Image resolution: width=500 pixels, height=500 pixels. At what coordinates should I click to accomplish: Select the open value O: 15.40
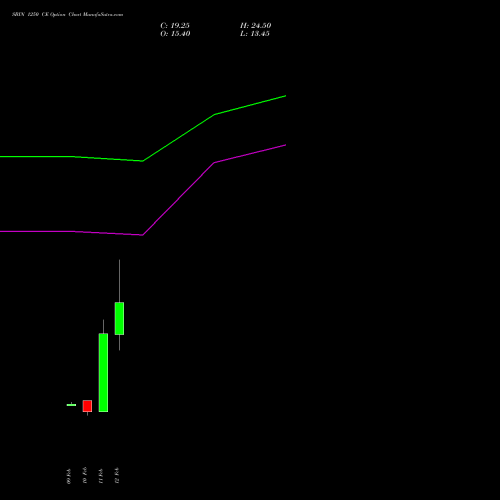click(175, 34)
